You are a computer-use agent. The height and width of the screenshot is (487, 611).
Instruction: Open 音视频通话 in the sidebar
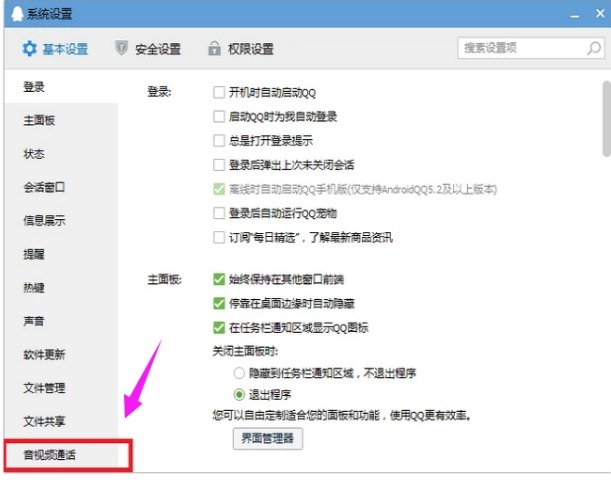61,455
